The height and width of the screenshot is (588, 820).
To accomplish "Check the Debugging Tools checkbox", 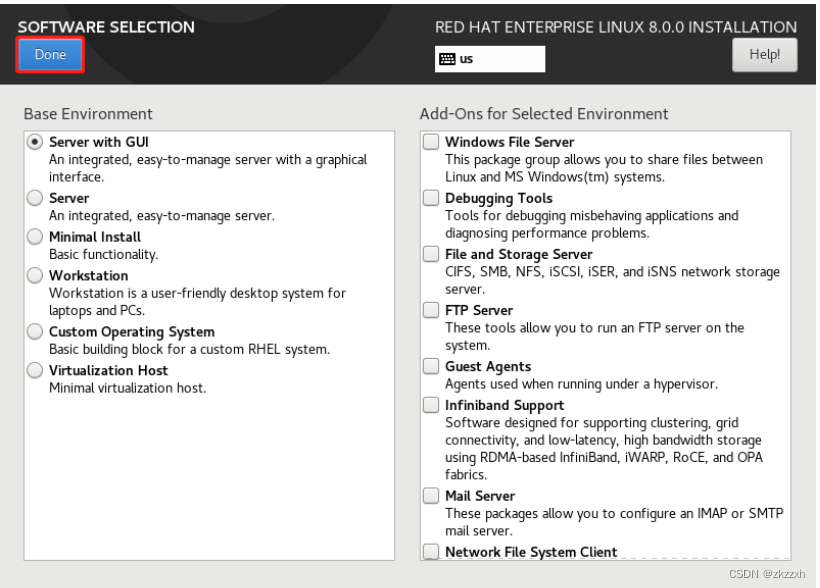I will click(x=431, y=198).
